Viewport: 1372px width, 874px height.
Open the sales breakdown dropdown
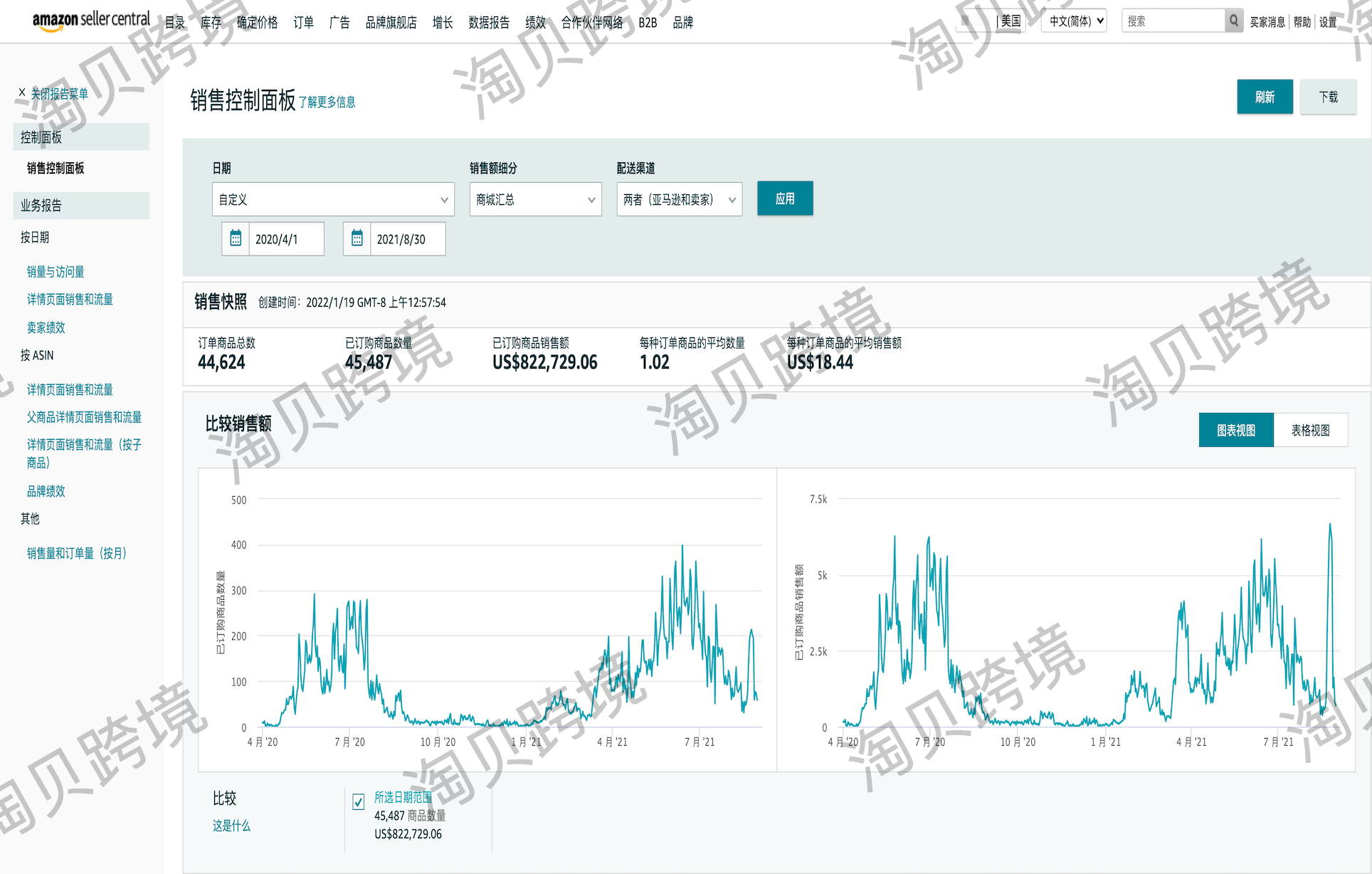[x=535, y=199]
